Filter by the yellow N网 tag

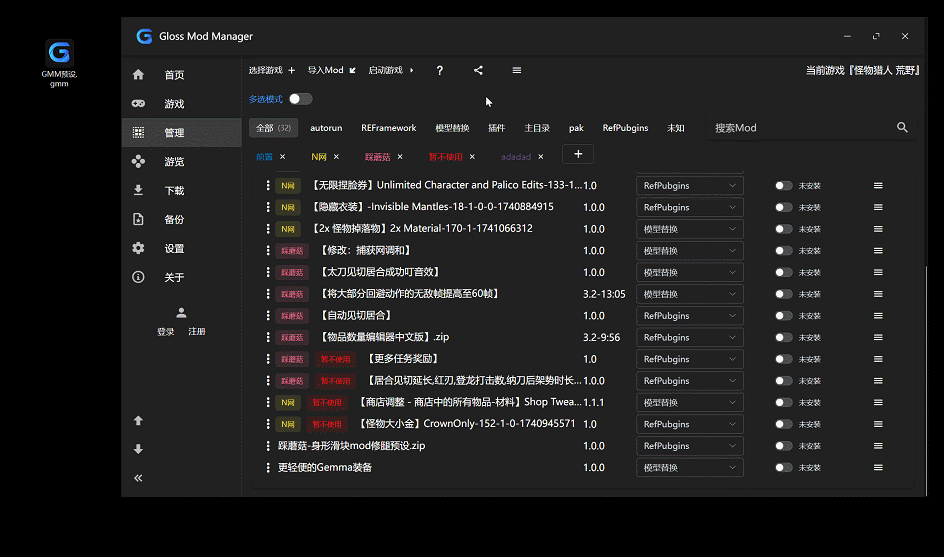click(x=318, y=157)
